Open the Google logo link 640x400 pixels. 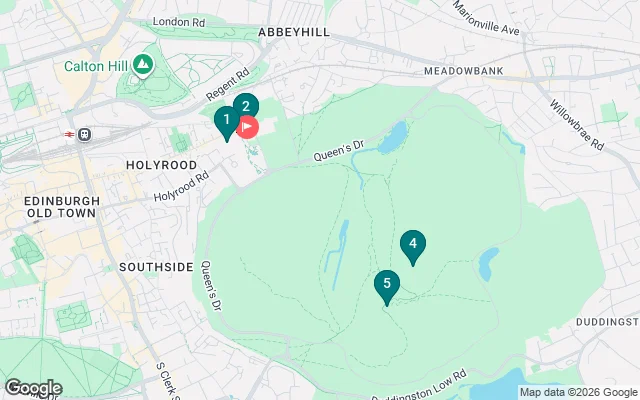[34, 388]
